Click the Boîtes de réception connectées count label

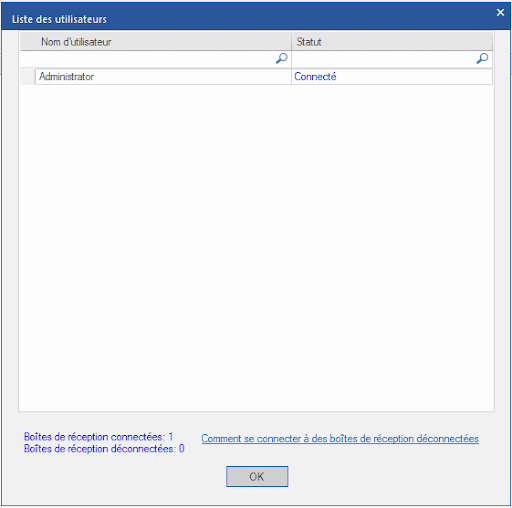pyautogui.click(x=99, y=437)
